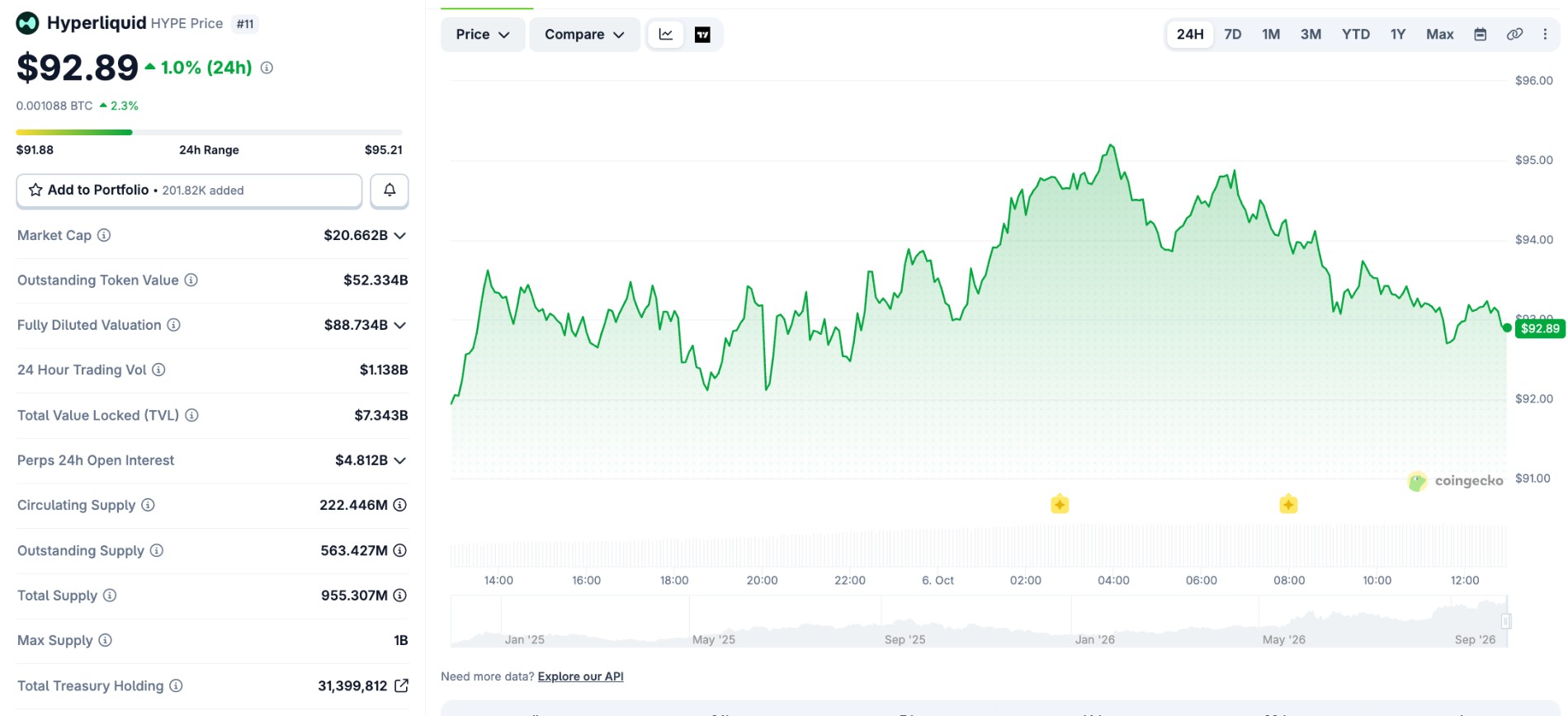Expand Market Cap details chevron

point(400,235)
